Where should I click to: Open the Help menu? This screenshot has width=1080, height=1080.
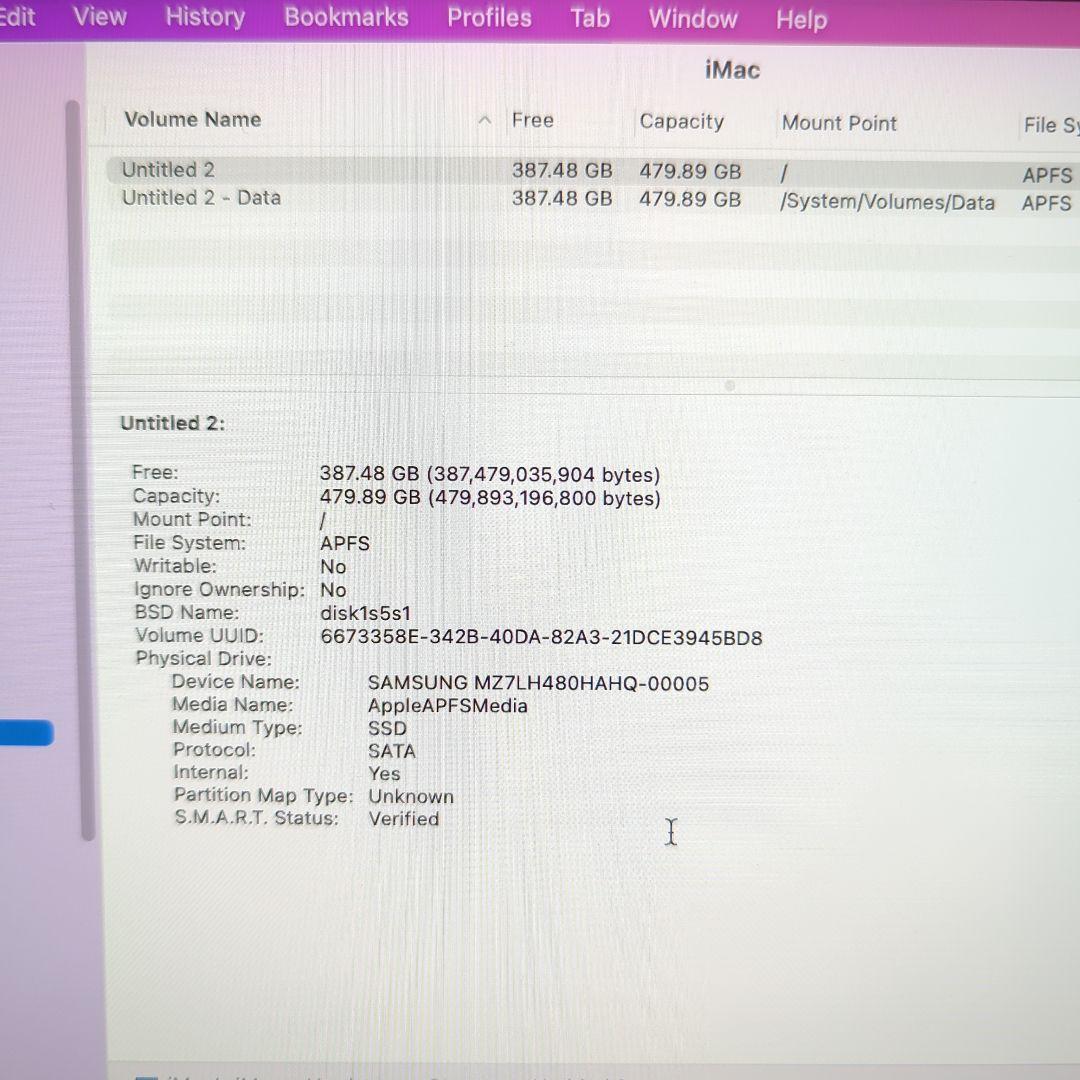[x=800, y=19]
